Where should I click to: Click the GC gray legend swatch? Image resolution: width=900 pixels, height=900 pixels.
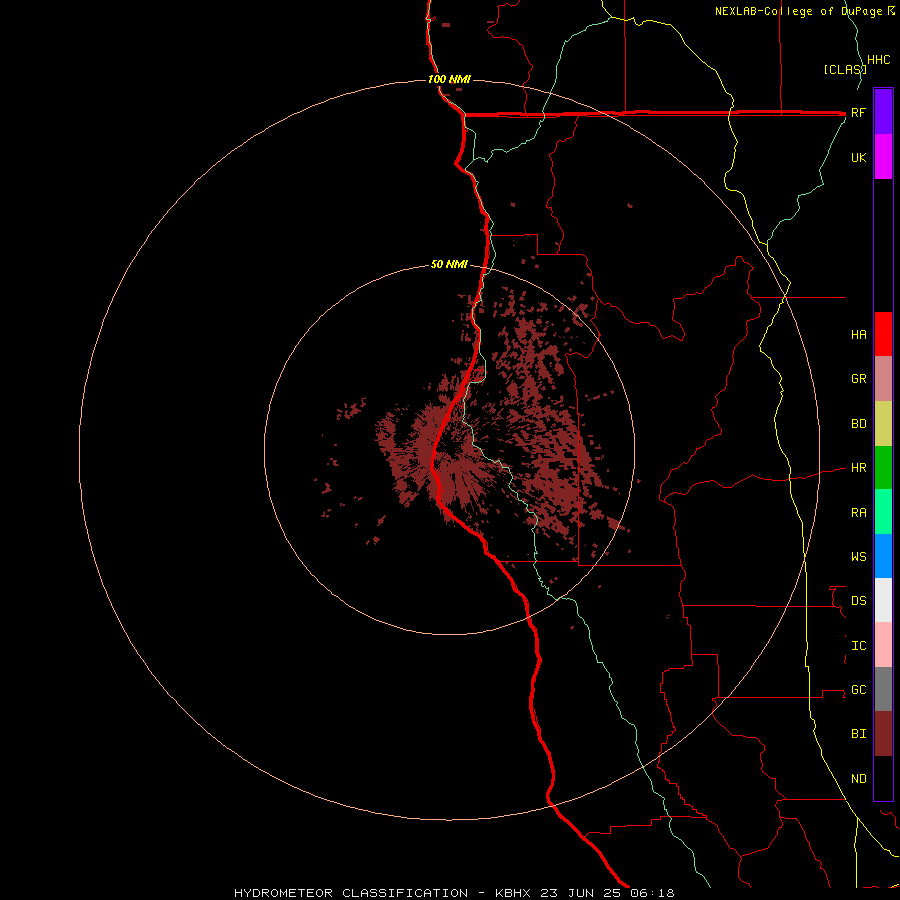point(883,689)
